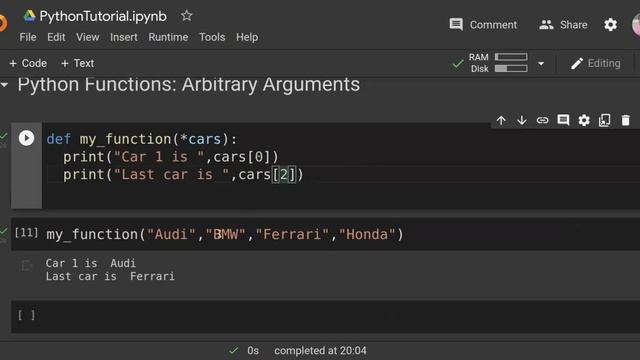Click the "Audi" string argument in call
This screenshot has height=360, width=640.
click(x=171, y=234)
